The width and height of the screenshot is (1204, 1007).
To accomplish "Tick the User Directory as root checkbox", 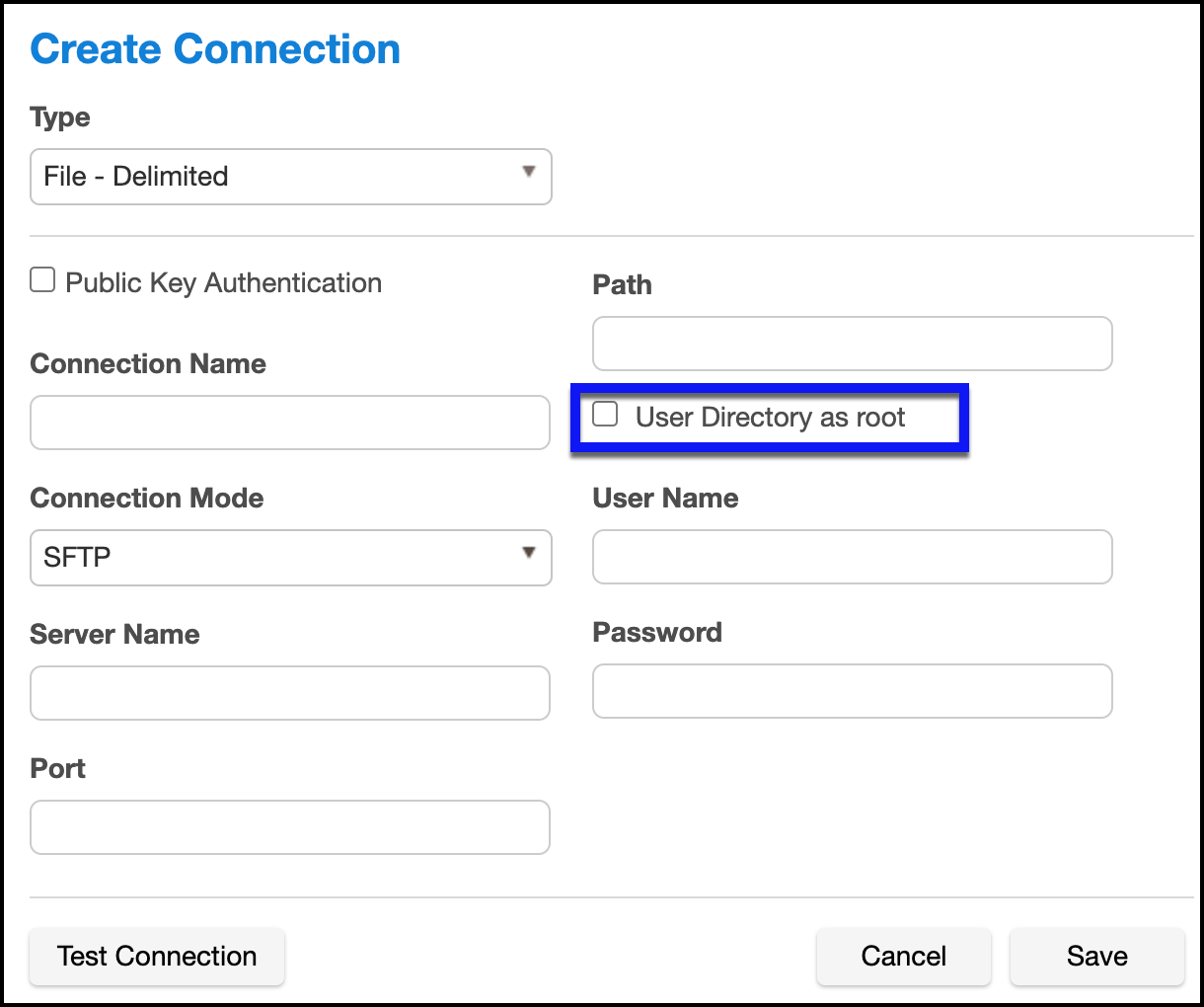I will pyautogui.click(x=605, y=415).
